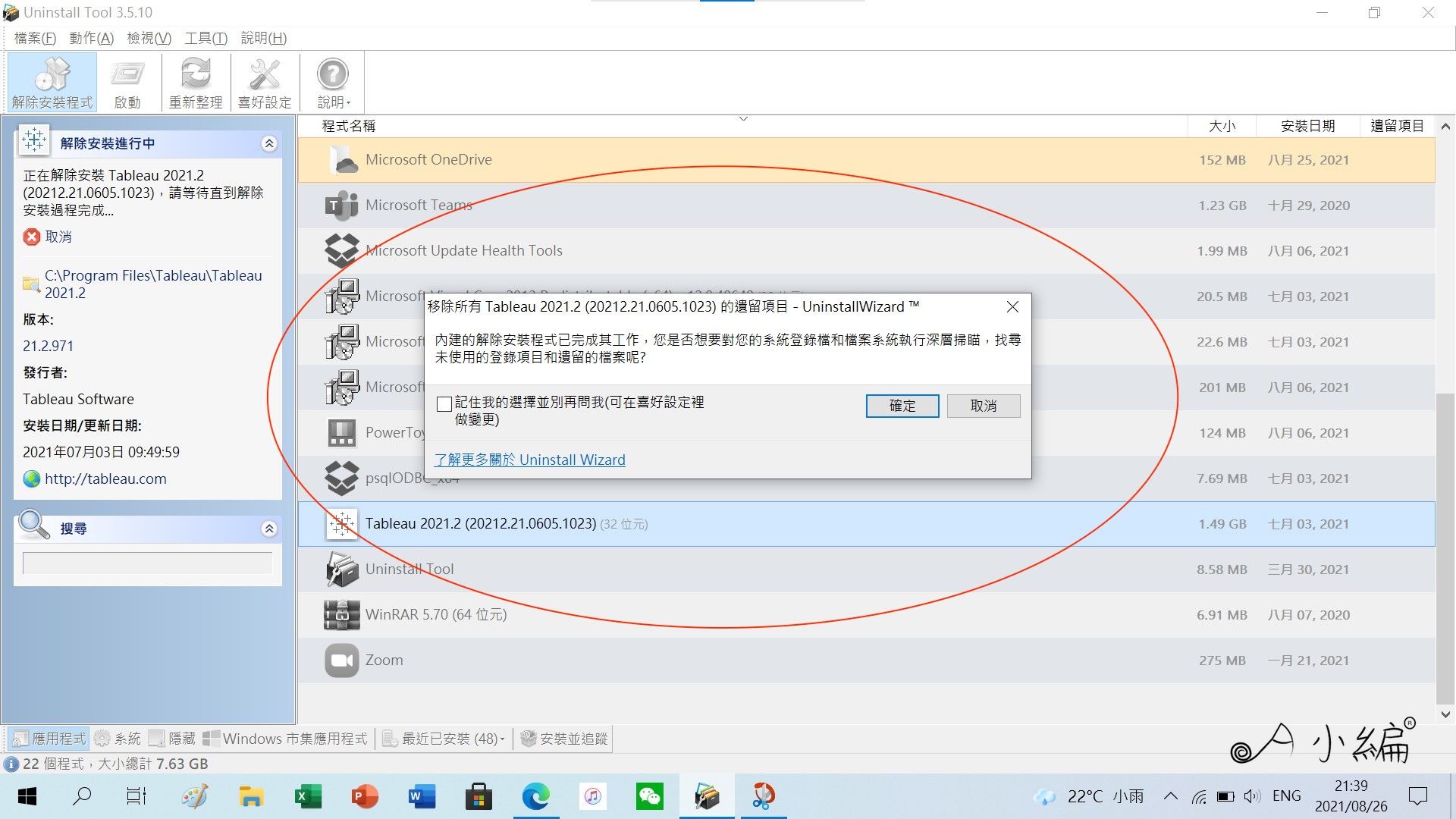Screen dimensions: 1456x819
Task: Open File Explorer from taskbar
Action: [251, 796]
